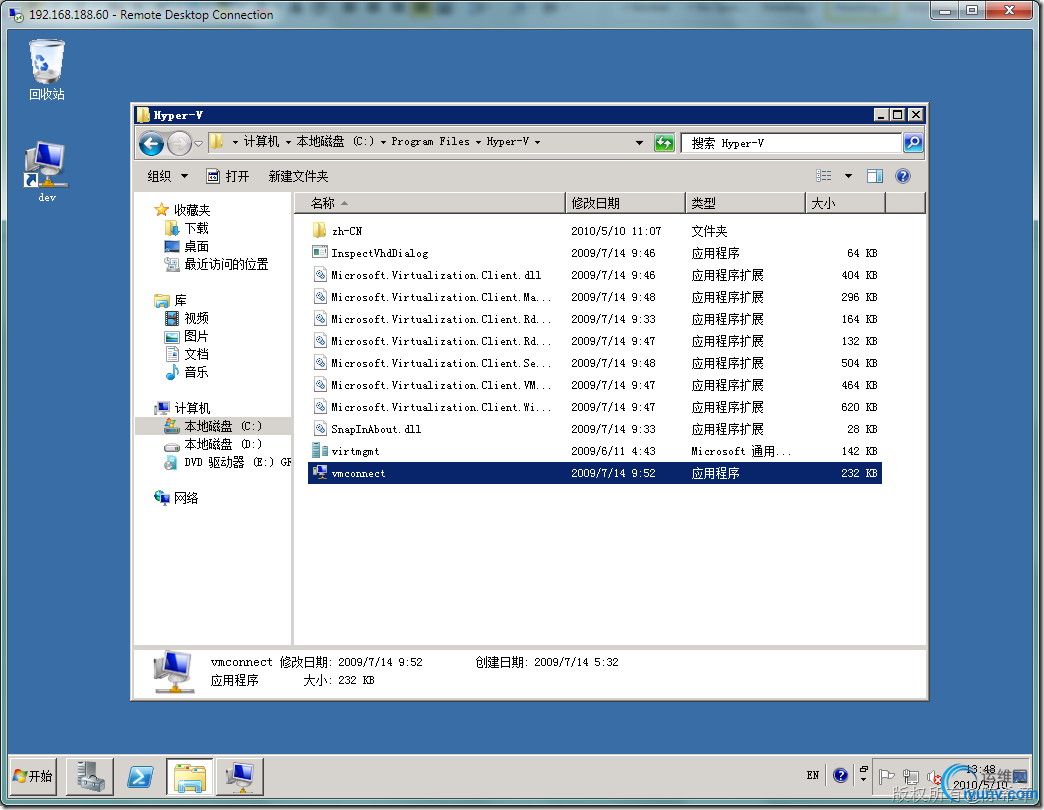Toggle the preview pane icon

pyautogui.click(x=875, y=176)
